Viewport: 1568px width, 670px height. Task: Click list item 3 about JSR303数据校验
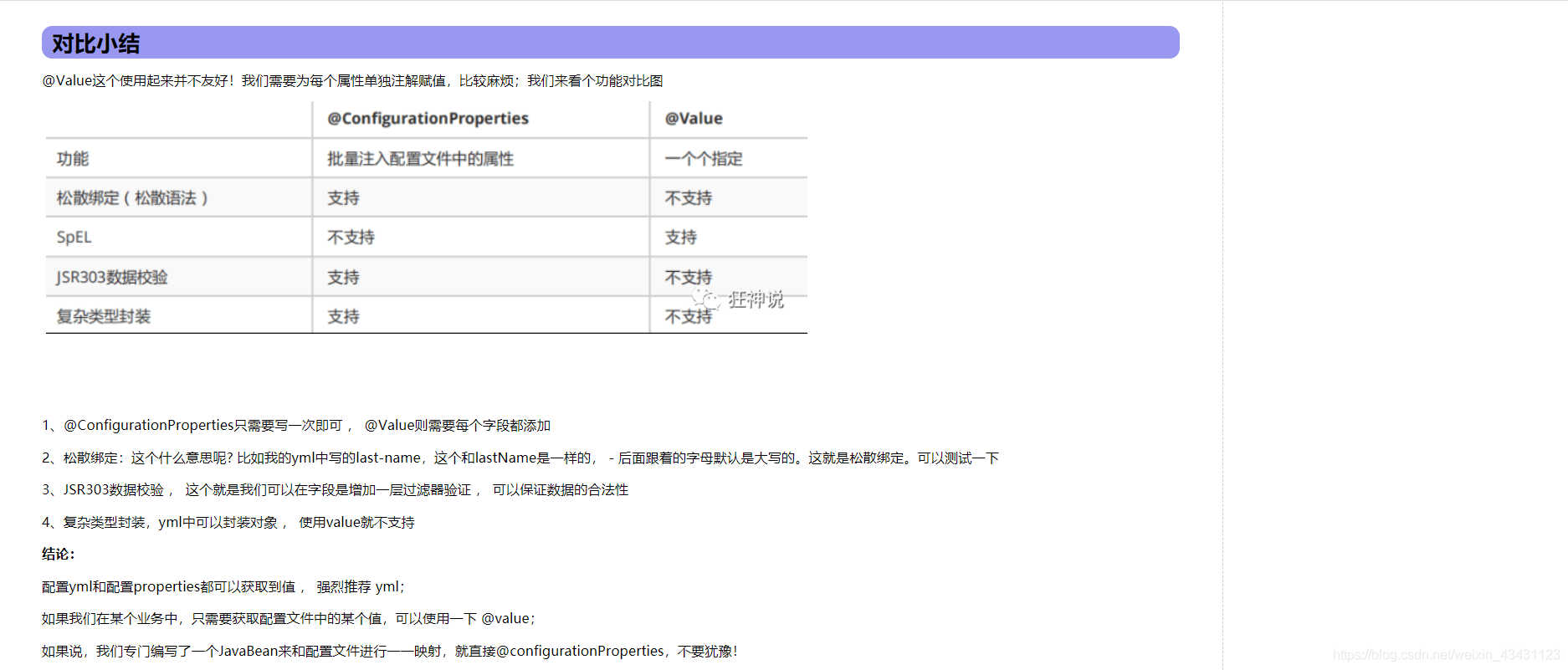(x=335, y=490)
